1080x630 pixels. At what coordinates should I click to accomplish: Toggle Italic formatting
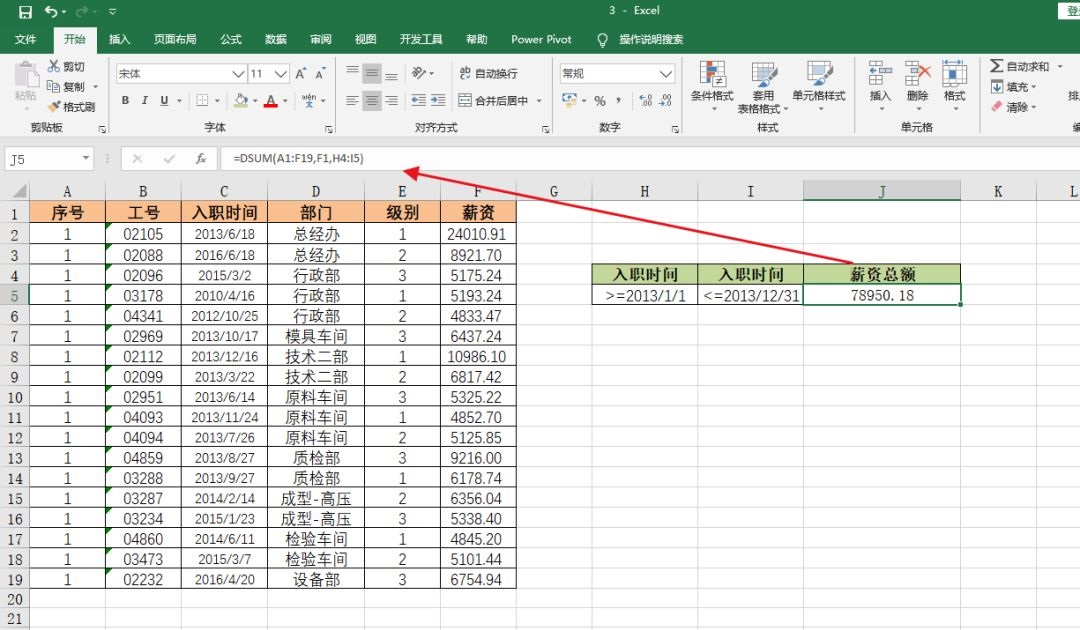tap(145, 101)
